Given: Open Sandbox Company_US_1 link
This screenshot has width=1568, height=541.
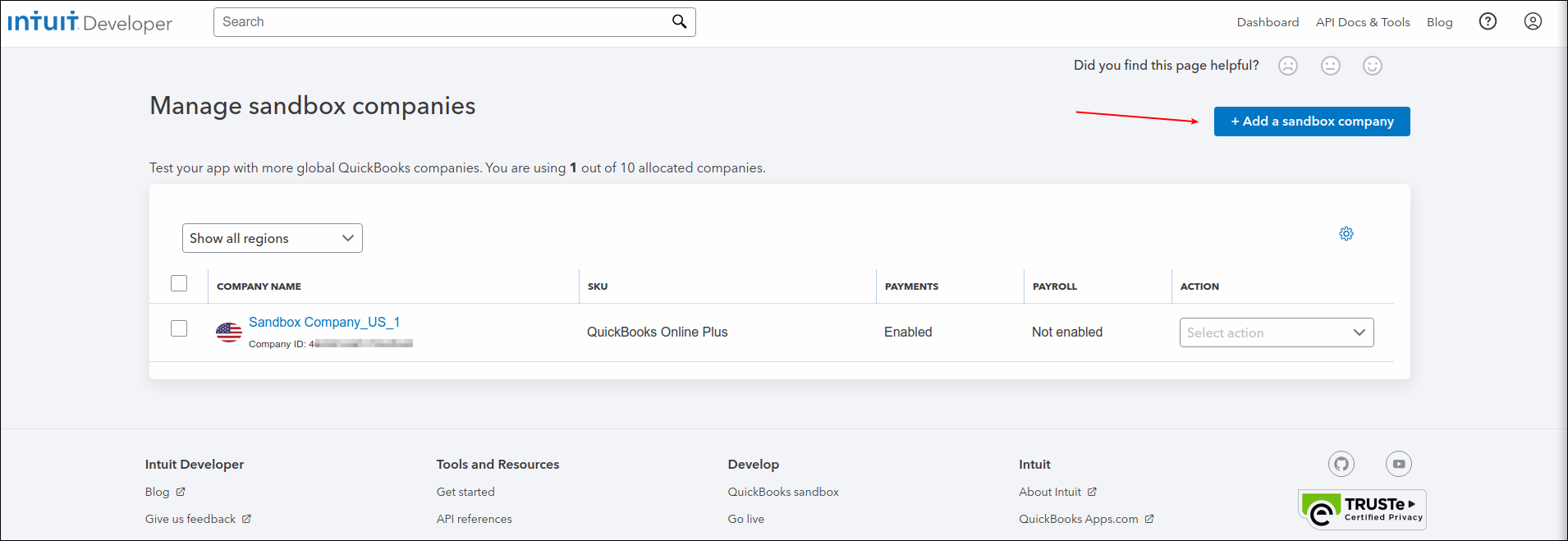Looking at the screenshot, I should pos(324,323).
